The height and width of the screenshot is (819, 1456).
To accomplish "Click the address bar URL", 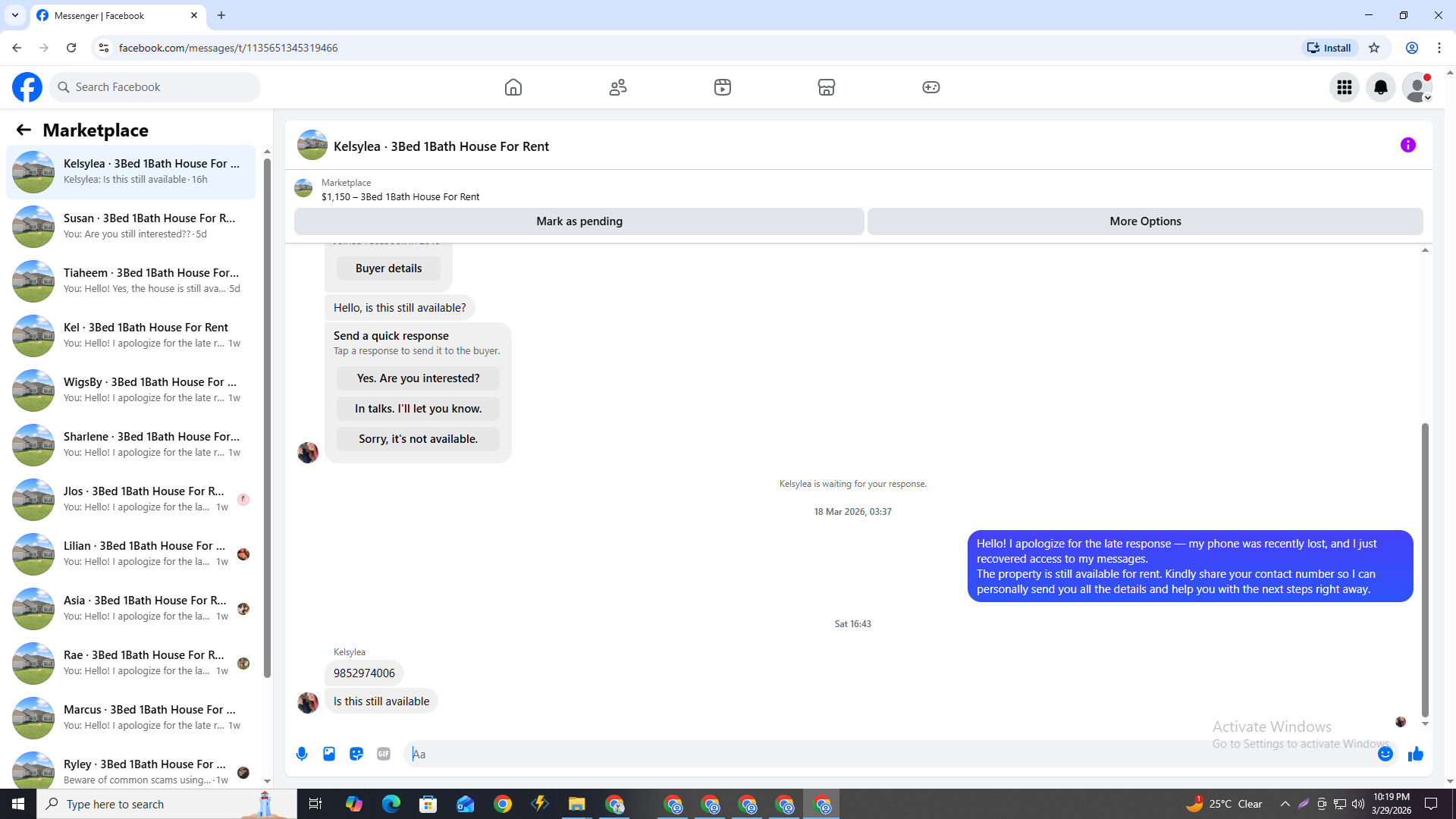I will 228,48.
